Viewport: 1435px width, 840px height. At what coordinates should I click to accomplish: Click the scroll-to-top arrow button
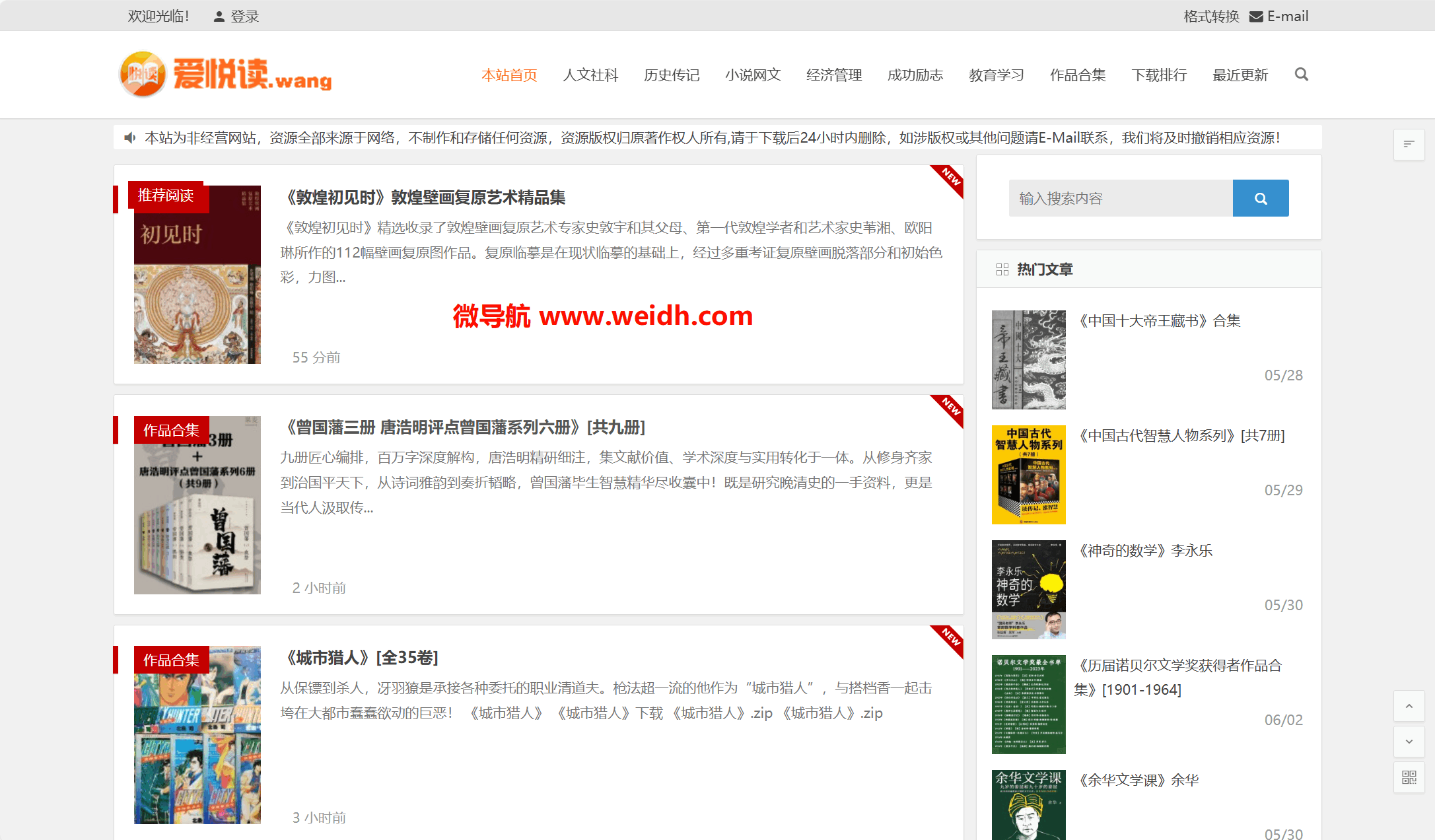point(1409,706)
